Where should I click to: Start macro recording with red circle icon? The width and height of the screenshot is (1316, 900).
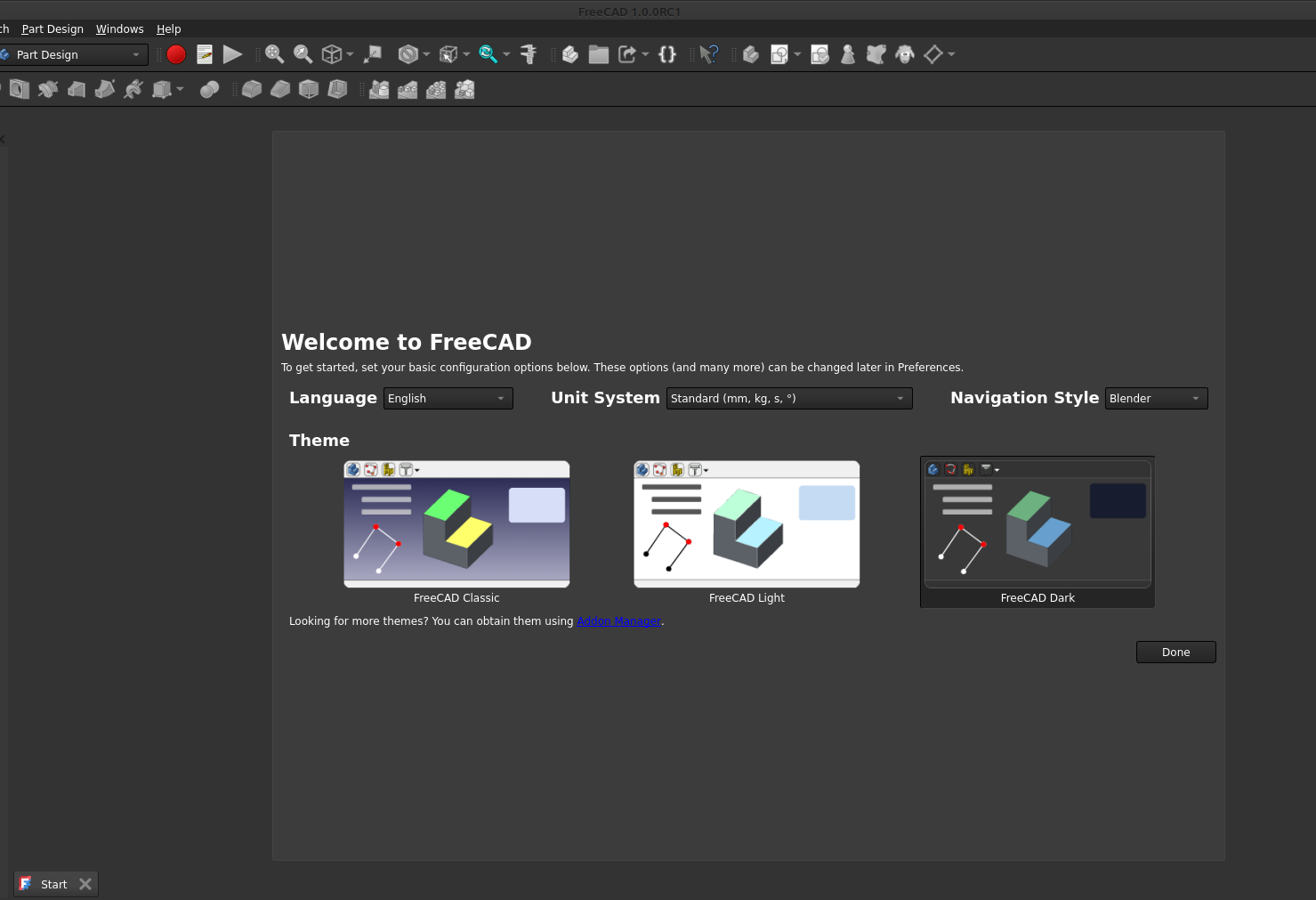(176, 54)
